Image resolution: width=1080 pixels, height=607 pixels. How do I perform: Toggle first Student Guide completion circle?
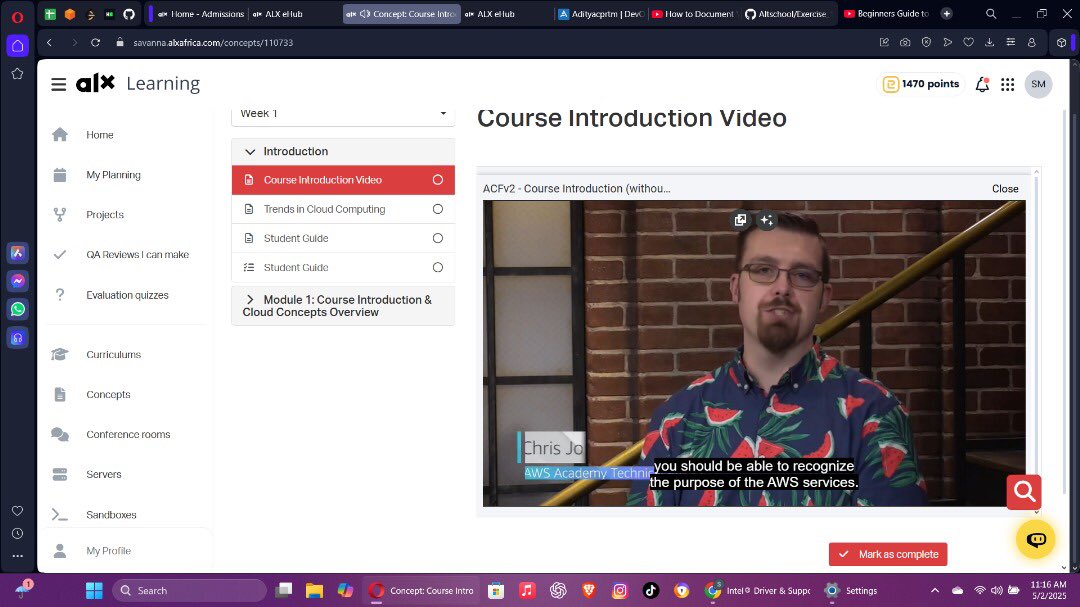437,238
